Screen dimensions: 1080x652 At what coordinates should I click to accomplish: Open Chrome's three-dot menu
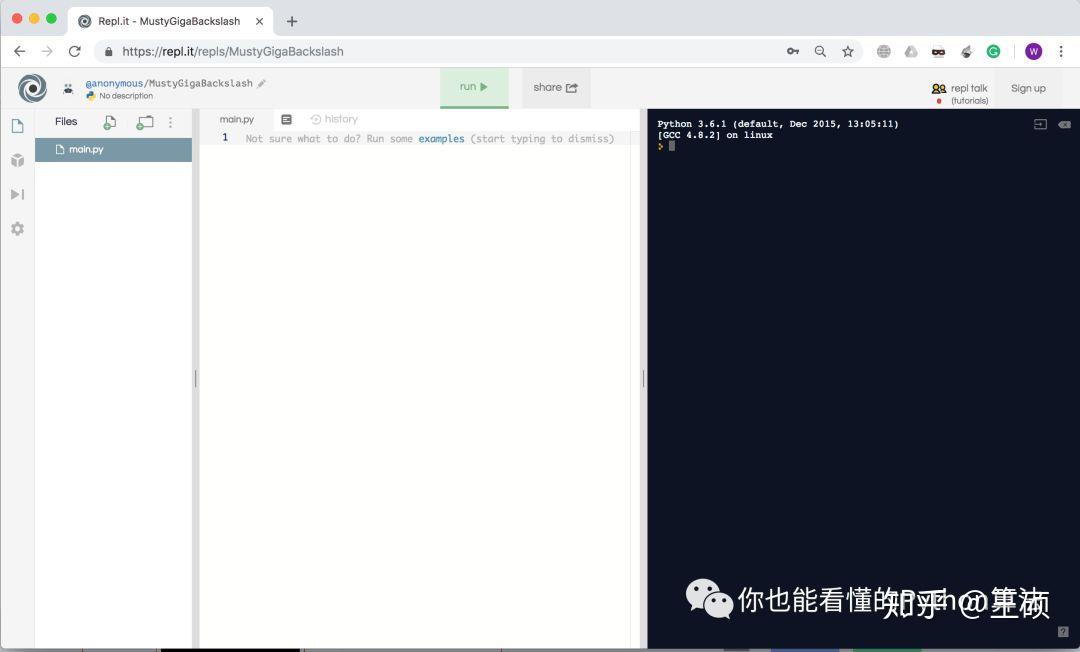1063,51
